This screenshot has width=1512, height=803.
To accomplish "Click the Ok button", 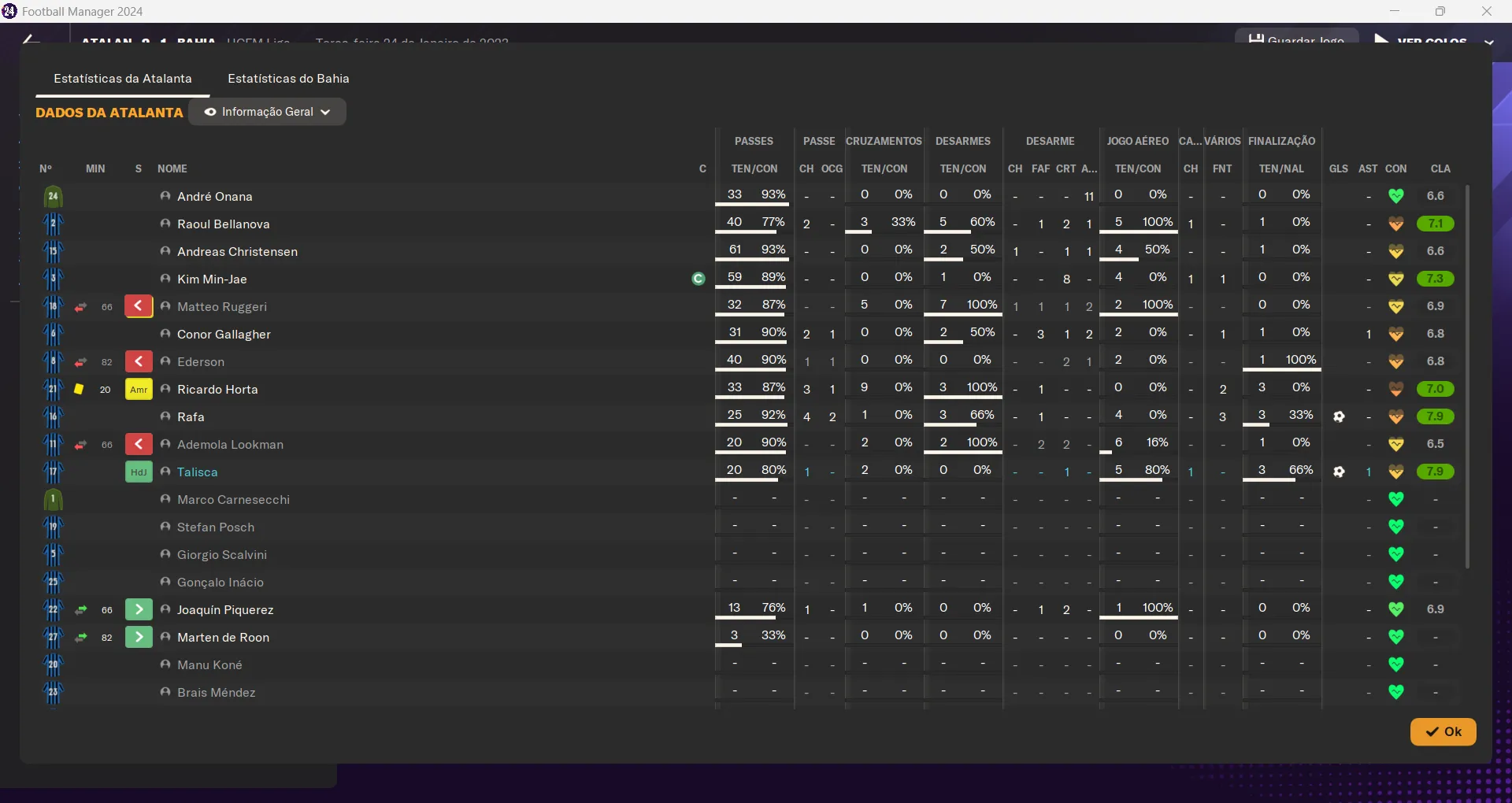I will [1443, 731].
